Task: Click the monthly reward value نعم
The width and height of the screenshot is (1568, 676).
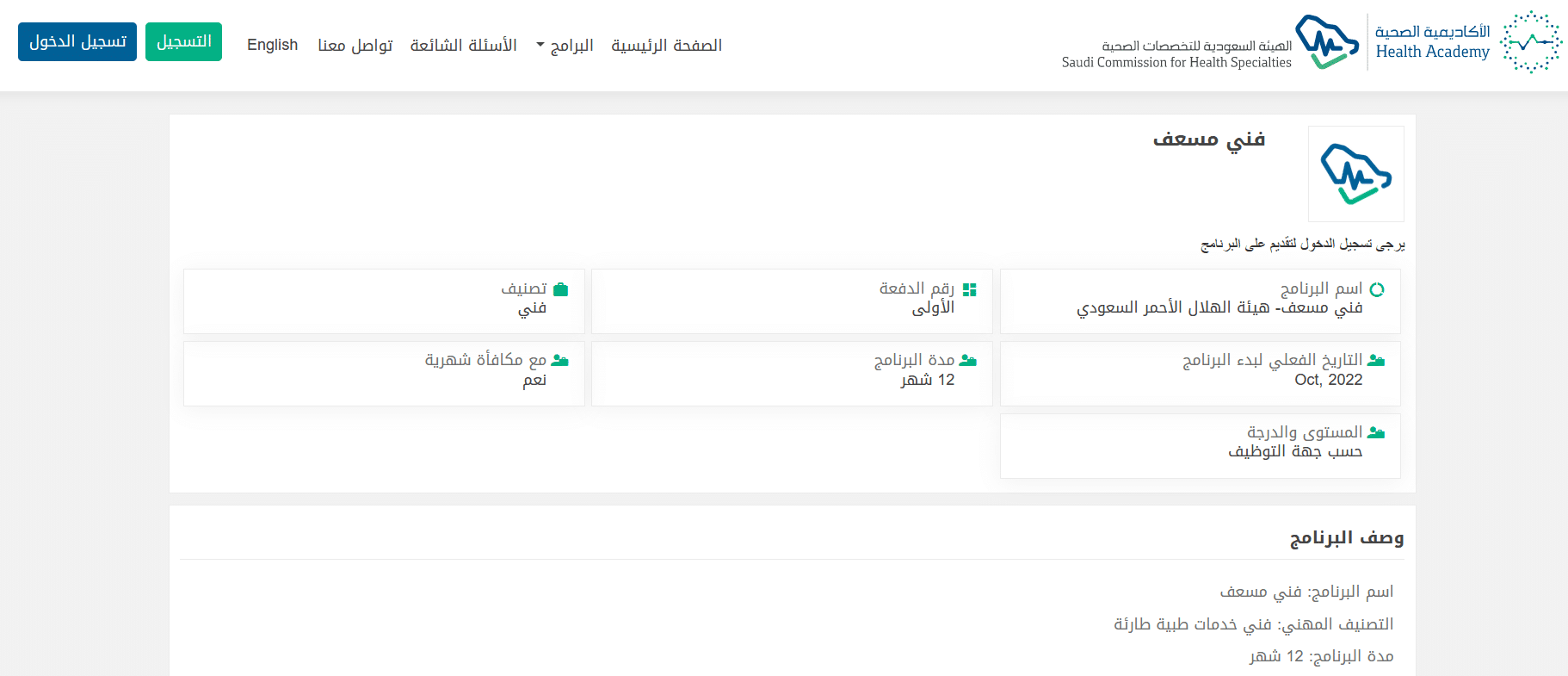Action: (534, 380)
